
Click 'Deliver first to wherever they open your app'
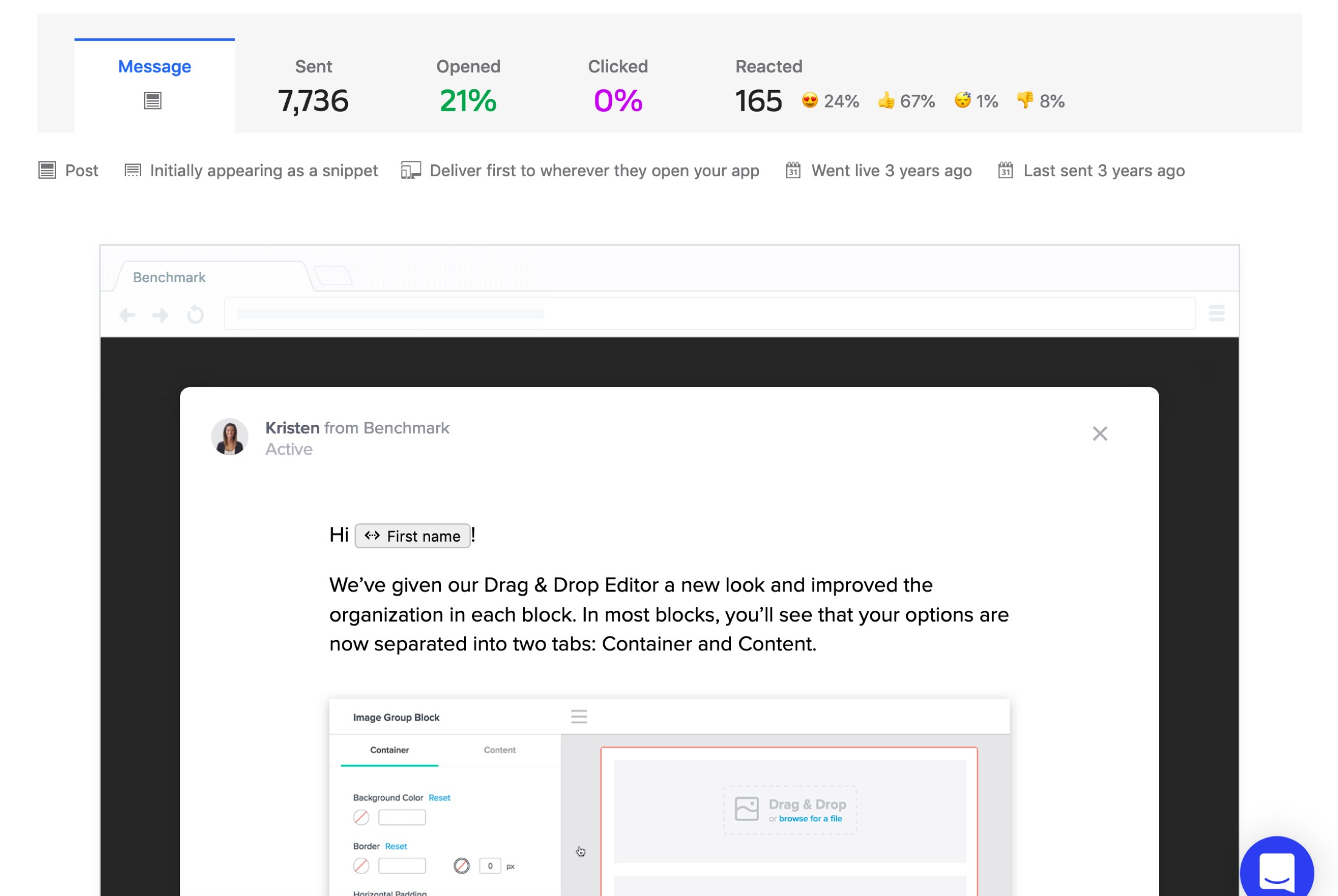pos(594,171)
